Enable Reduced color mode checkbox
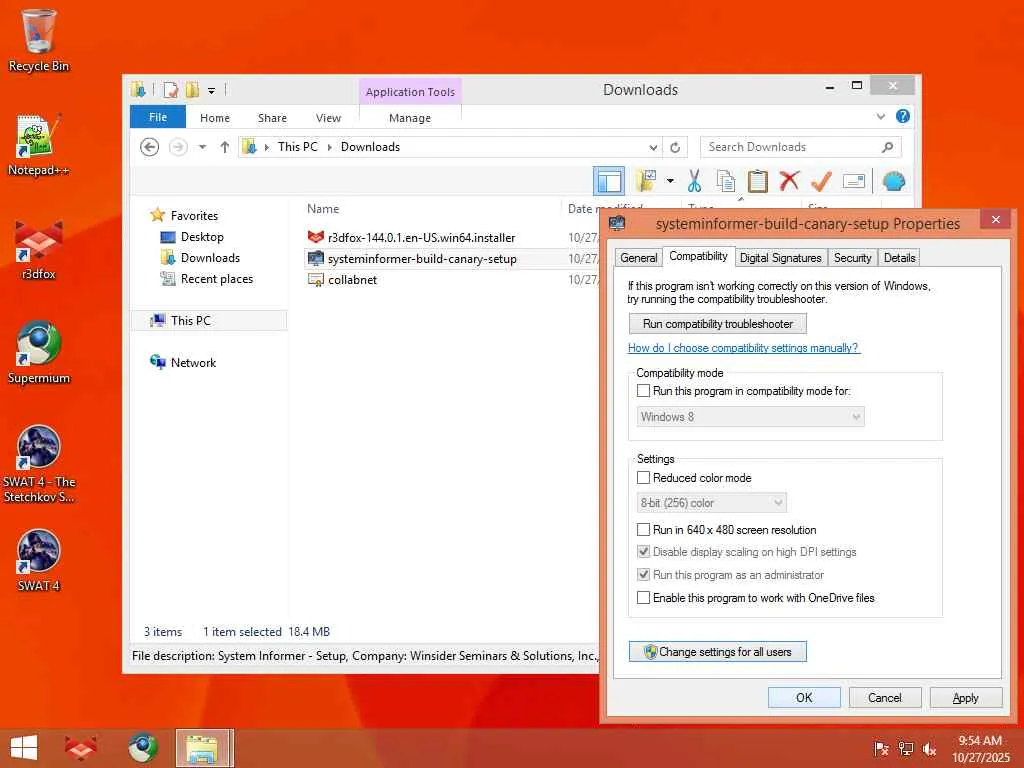 click(643, 477)
